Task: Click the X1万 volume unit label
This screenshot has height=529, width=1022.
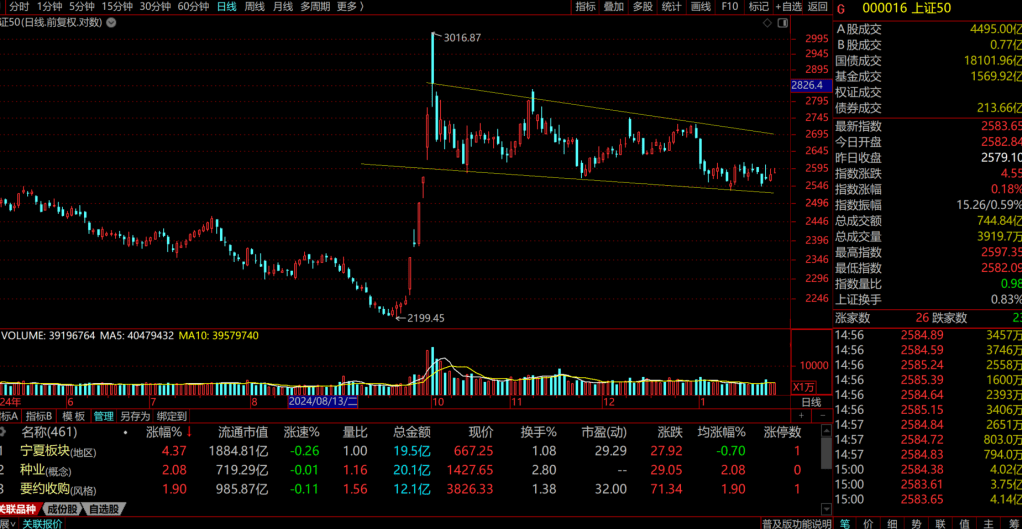Action: click(803, 387)
